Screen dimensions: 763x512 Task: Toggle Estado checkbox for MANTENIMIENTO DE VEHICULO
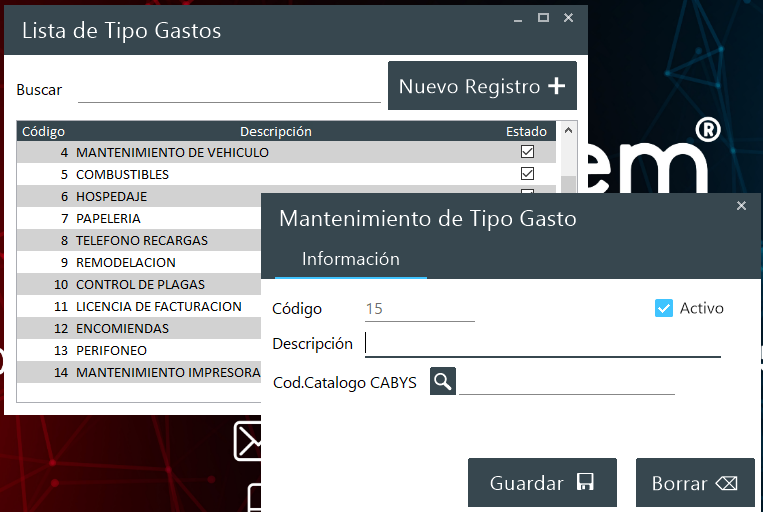[x=527, y=152]
